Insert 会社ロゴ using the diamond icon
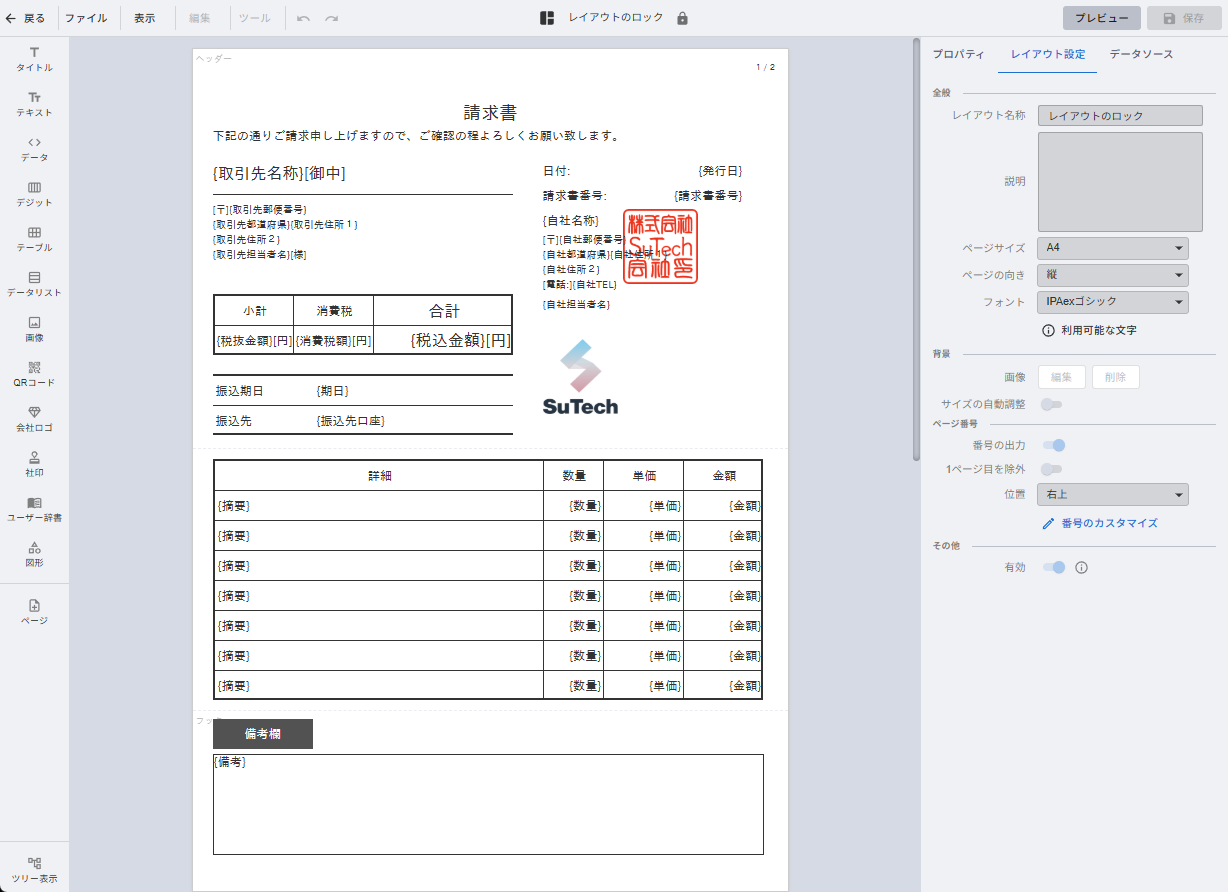 (x=34, y=413)
